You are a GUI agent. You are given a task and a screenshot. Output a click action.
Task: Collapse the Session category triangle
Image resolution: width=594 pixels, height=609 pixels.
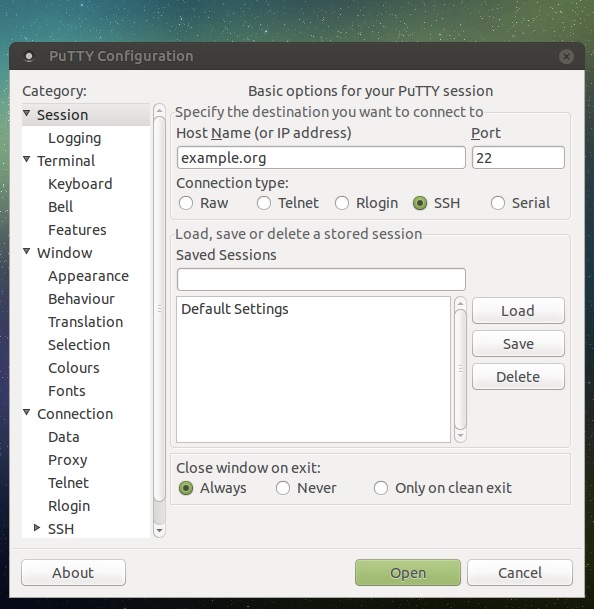(26, 113)
